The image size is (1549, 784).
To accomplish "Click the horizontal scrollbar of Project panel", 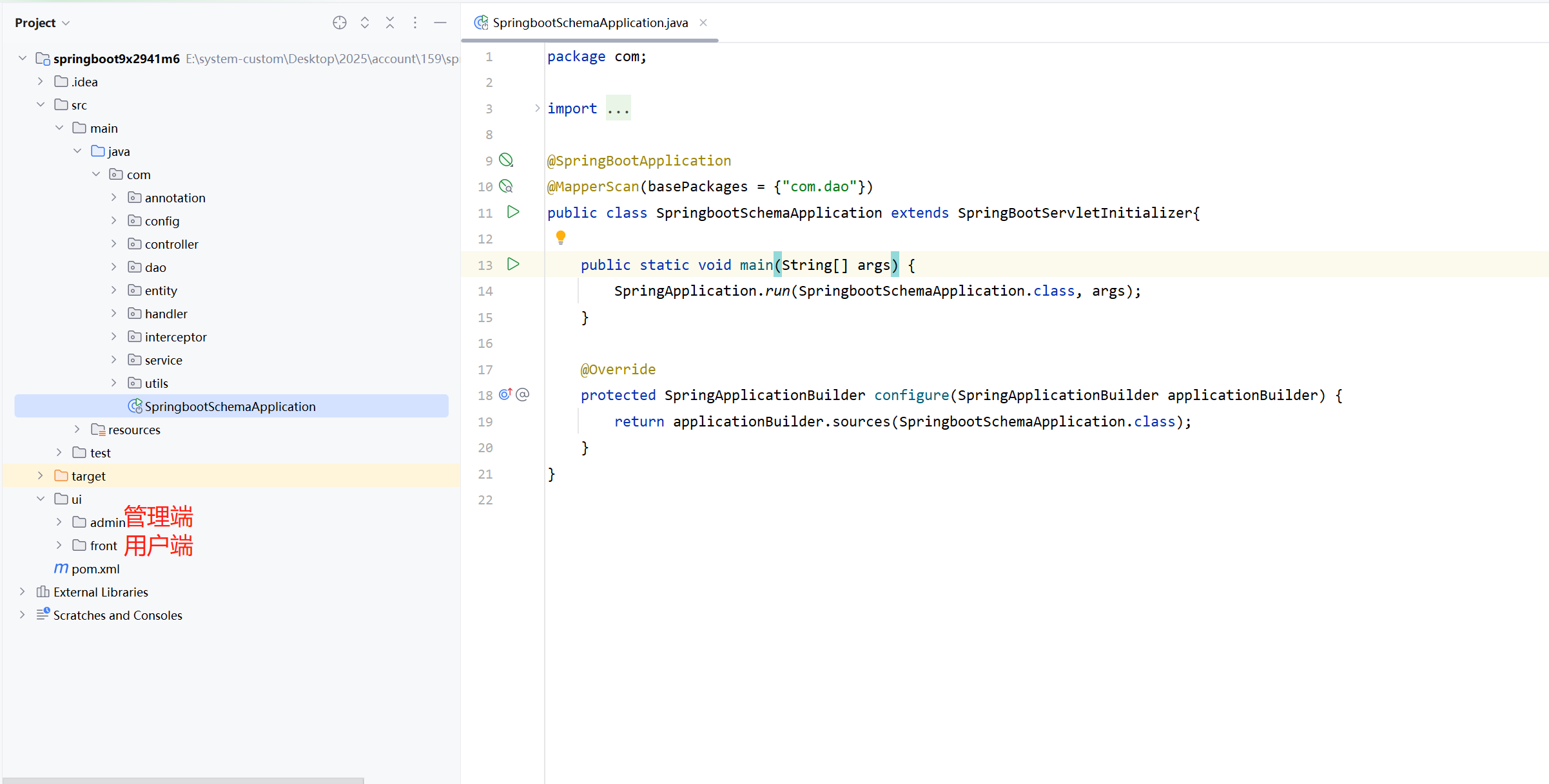I will (184, 780).
